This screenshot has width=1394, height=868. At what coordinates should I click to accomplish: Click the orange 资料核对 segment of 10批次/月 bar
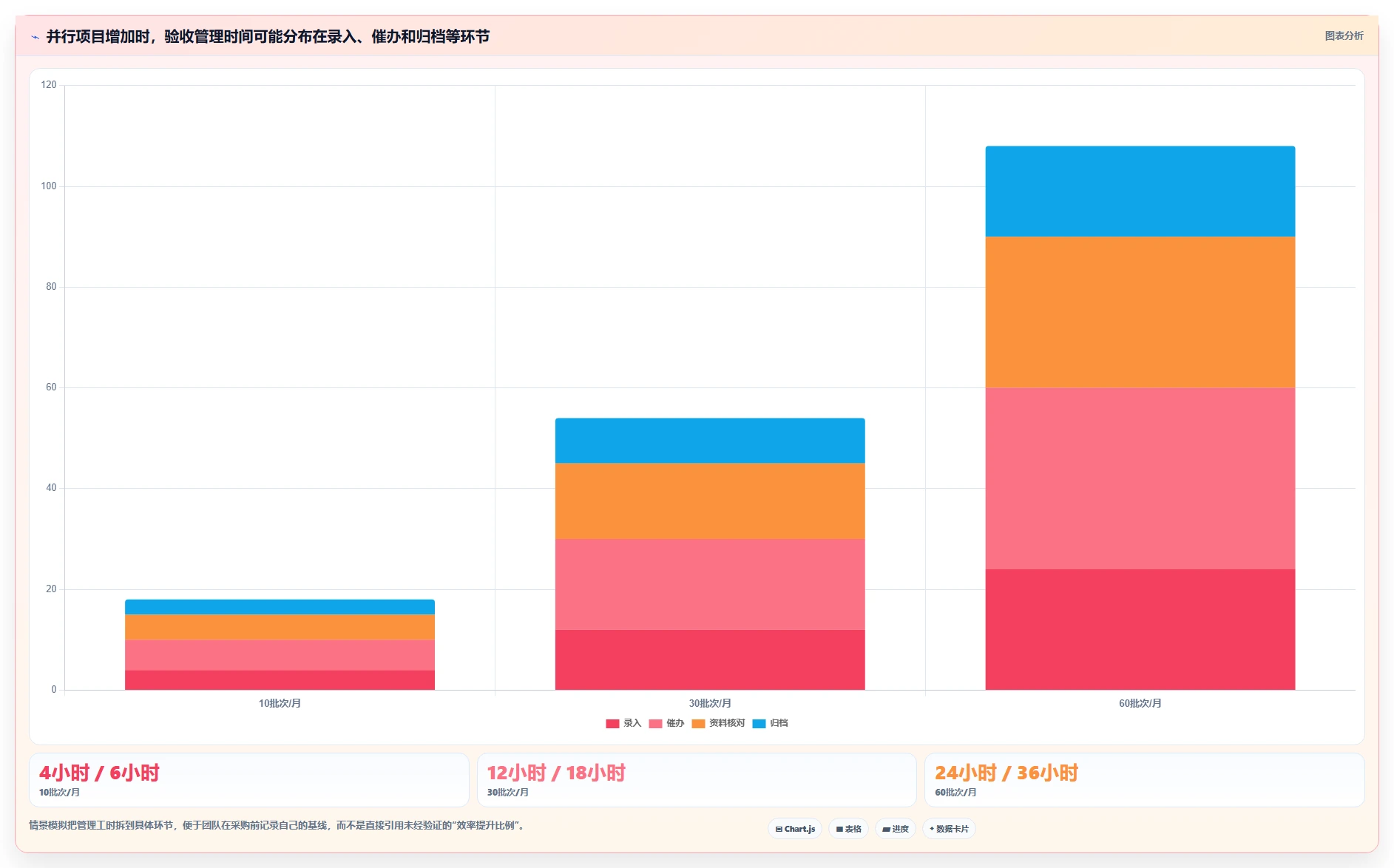click(280, 627)
